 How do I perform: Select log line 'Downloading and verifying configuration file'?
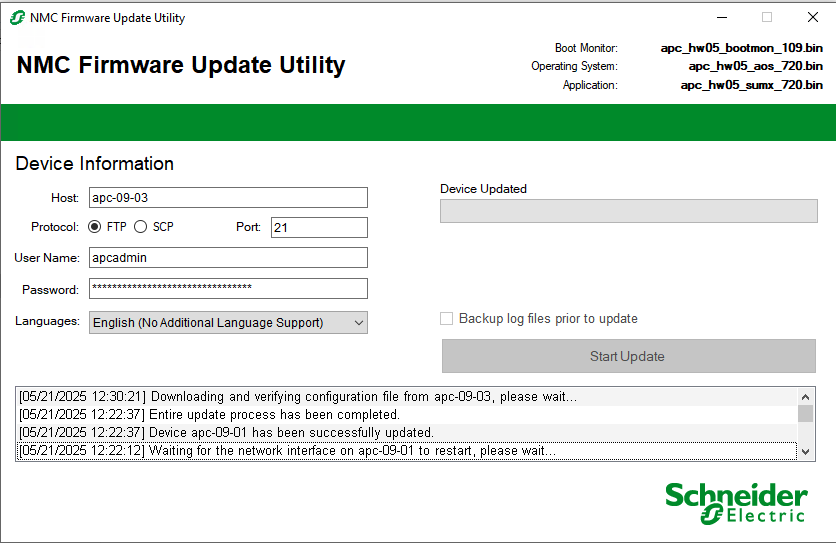coord(407,397)
